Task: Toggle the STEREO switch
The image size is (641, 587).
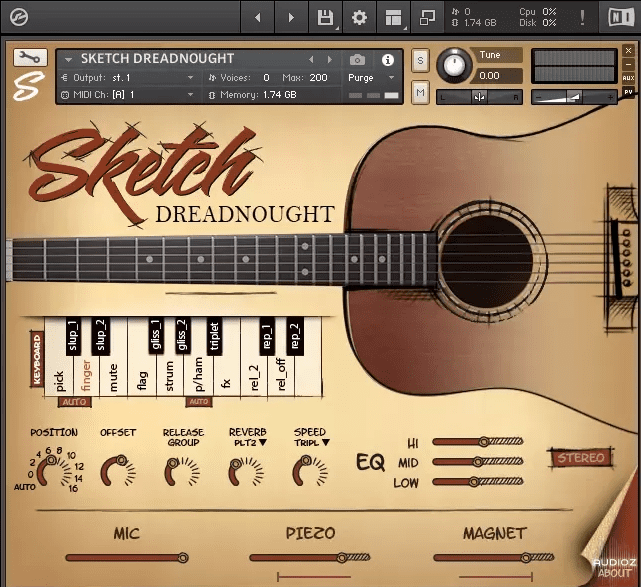Action: point(580,457)
